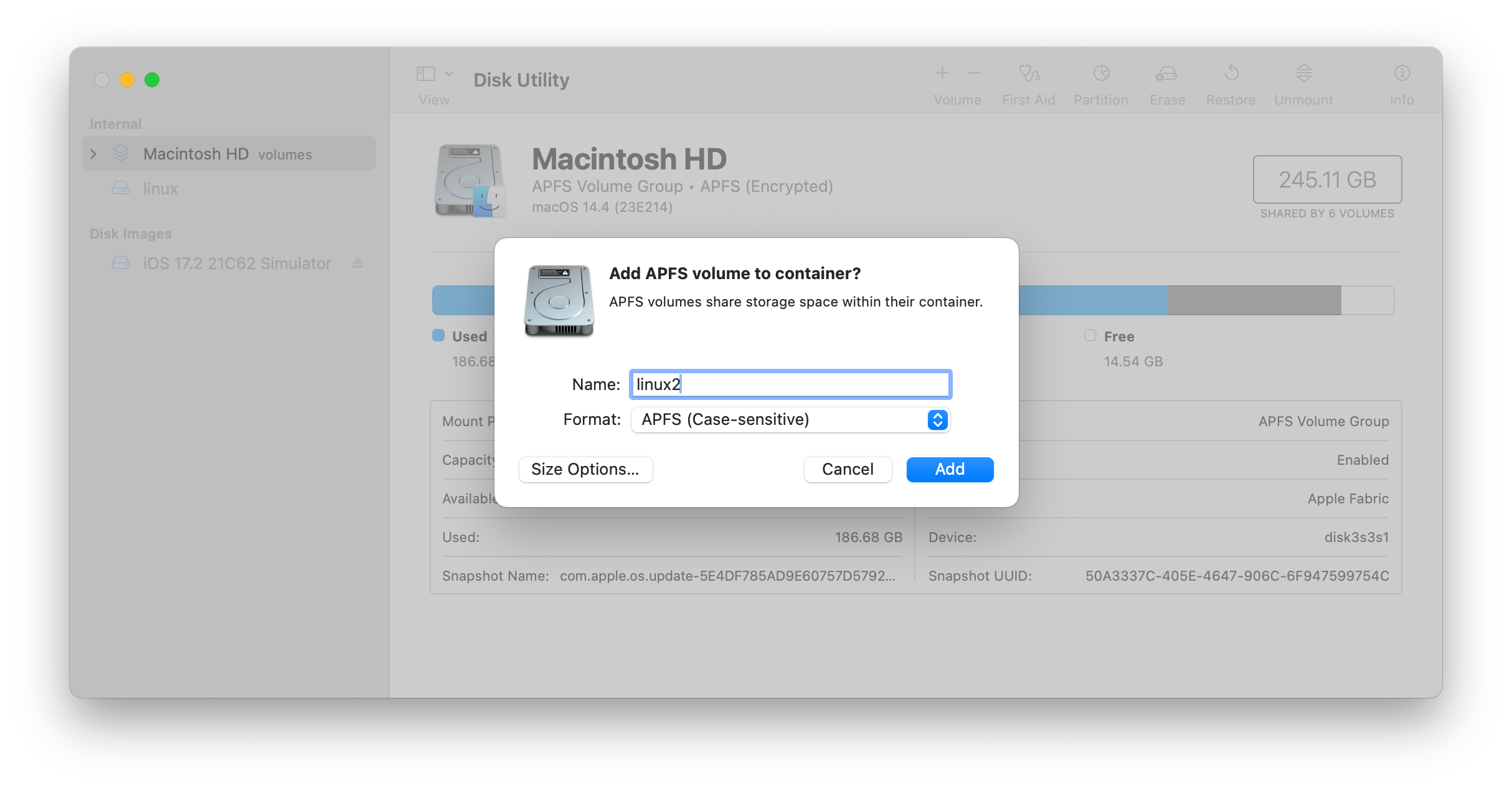Click the 14.54 GB free space value
The image size is (1512, 790).
click(x=1133, y=361)
